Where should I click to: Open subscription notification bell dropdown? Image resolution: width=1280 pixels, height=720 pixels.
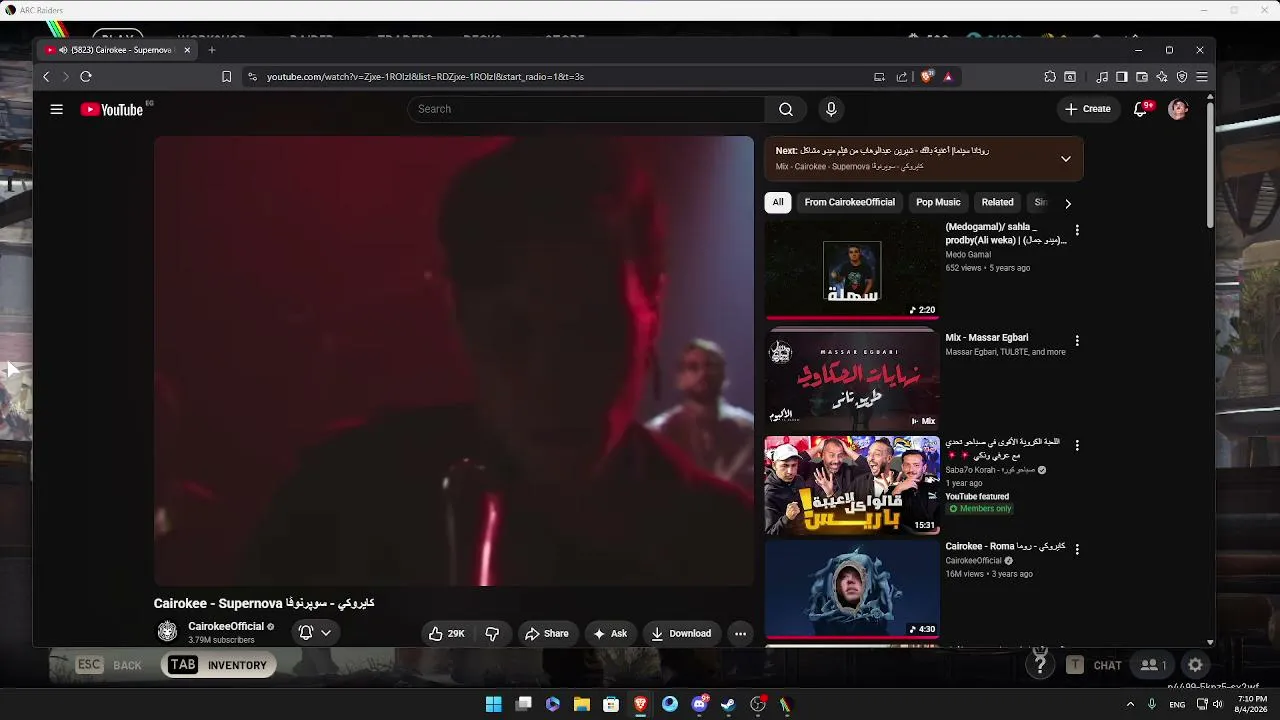click(x=315, y=633)
